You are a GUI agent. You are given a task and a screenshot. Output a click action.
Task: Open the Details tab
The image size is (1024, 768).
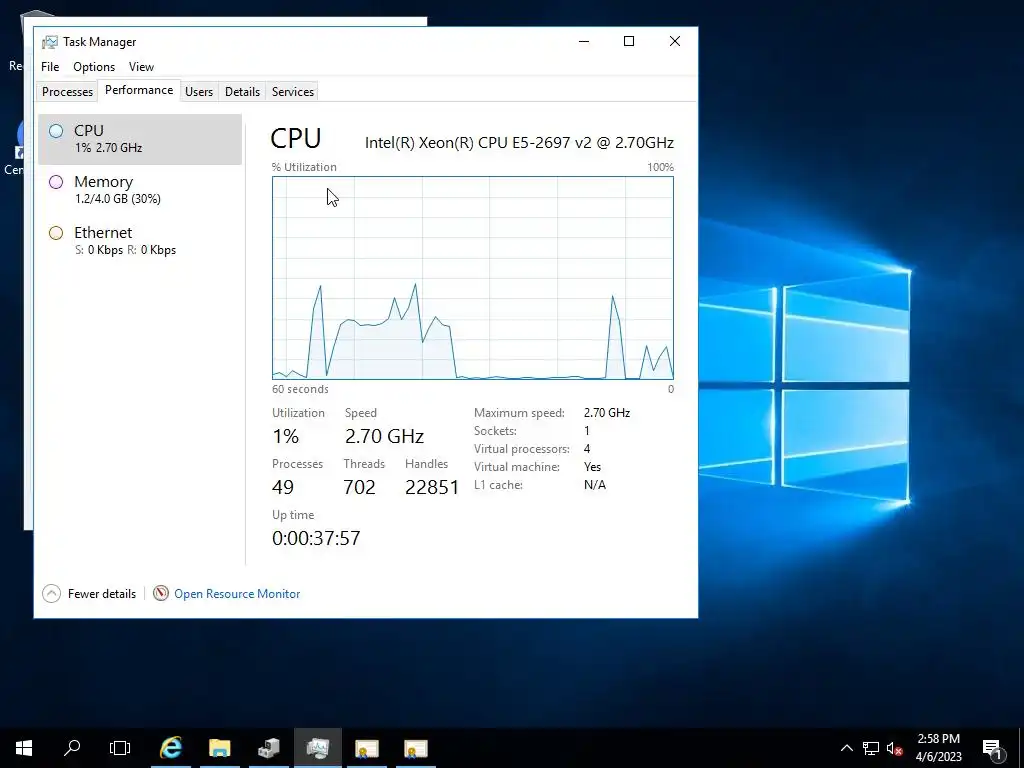(x=242, y=91)
